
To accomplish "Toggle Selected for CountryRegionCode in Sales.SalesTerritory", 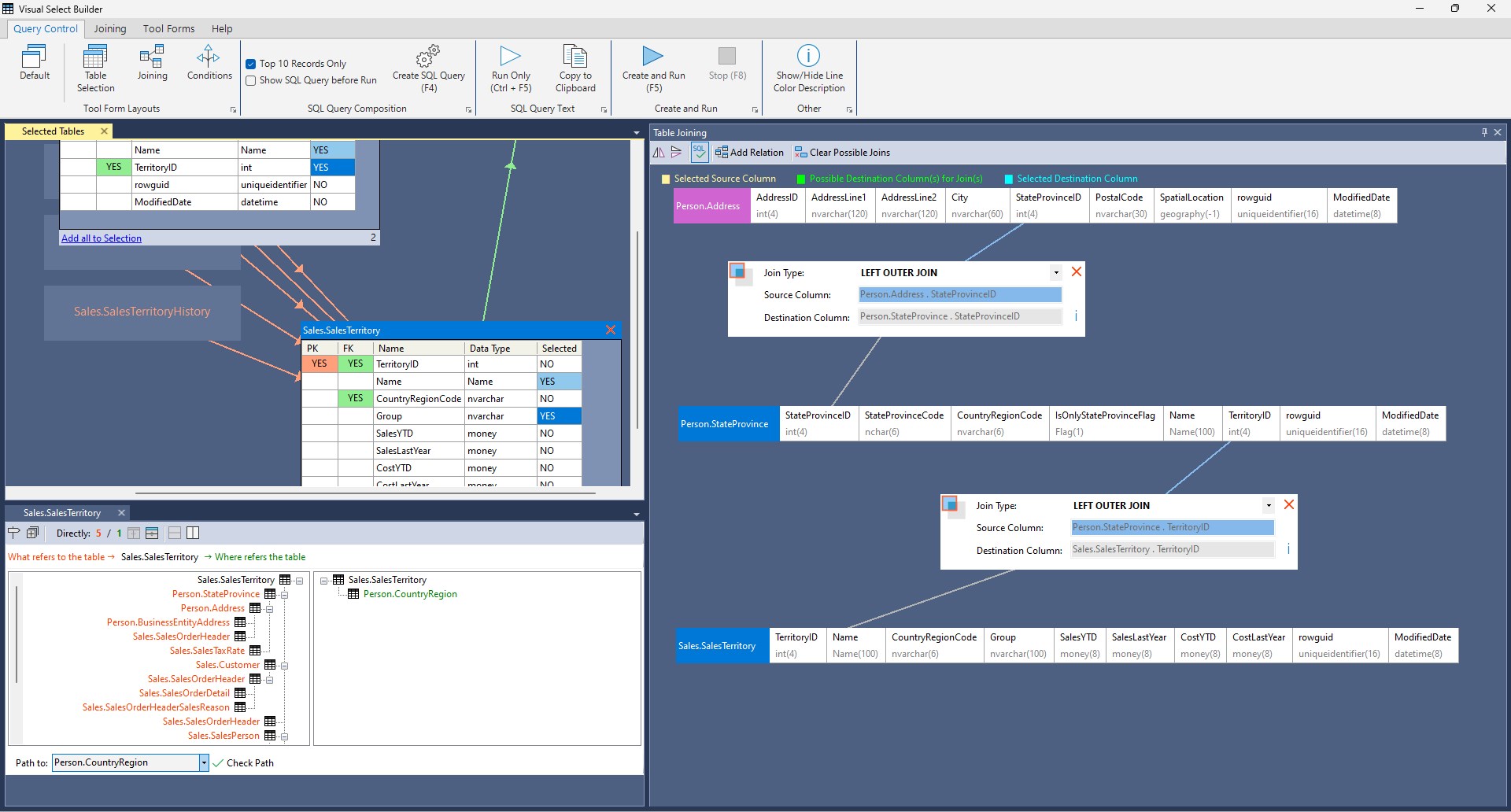I will [x=560, y=399].
